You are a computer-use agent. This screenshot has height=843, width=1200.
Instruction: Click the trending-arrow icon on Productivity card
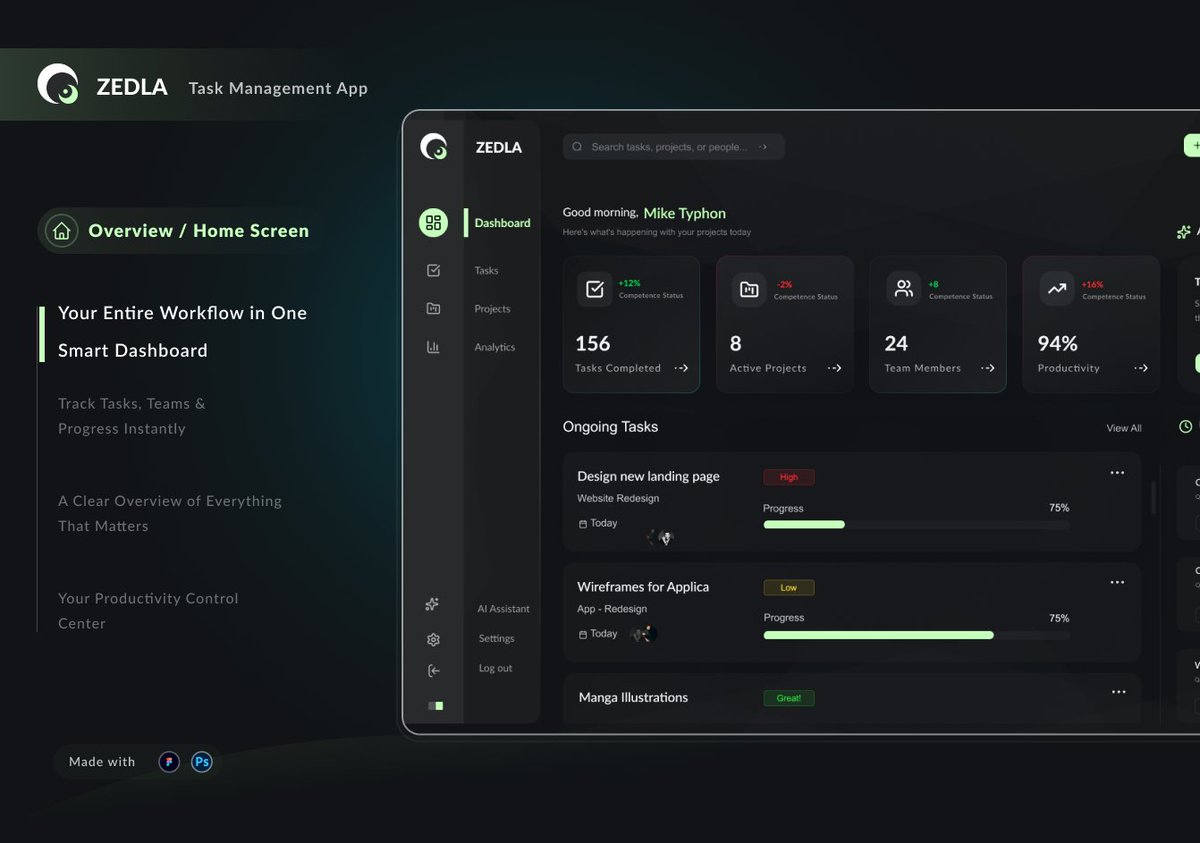point(1056,289)
